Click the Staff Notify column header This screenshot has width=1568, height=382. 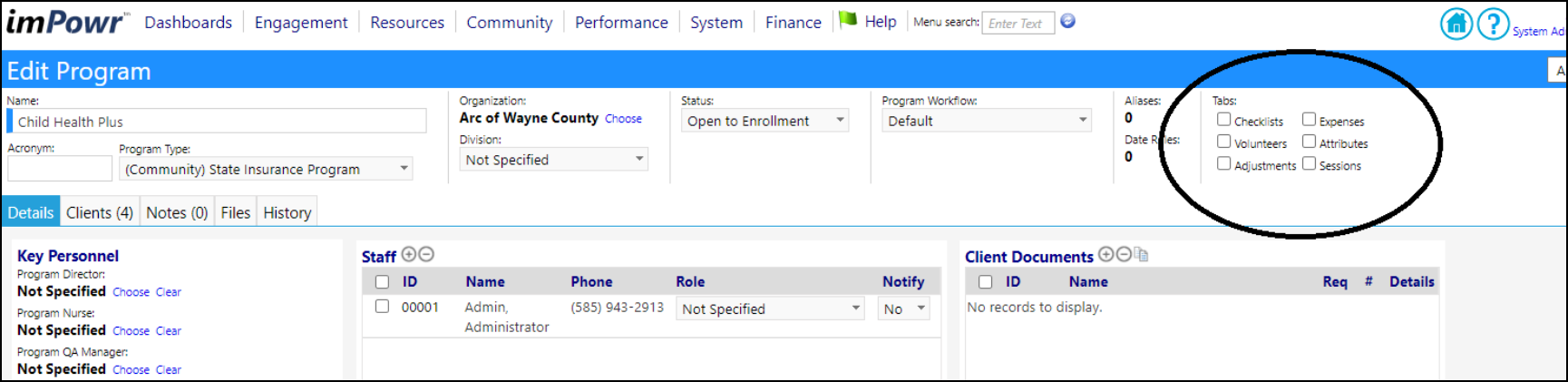(903, 282)
